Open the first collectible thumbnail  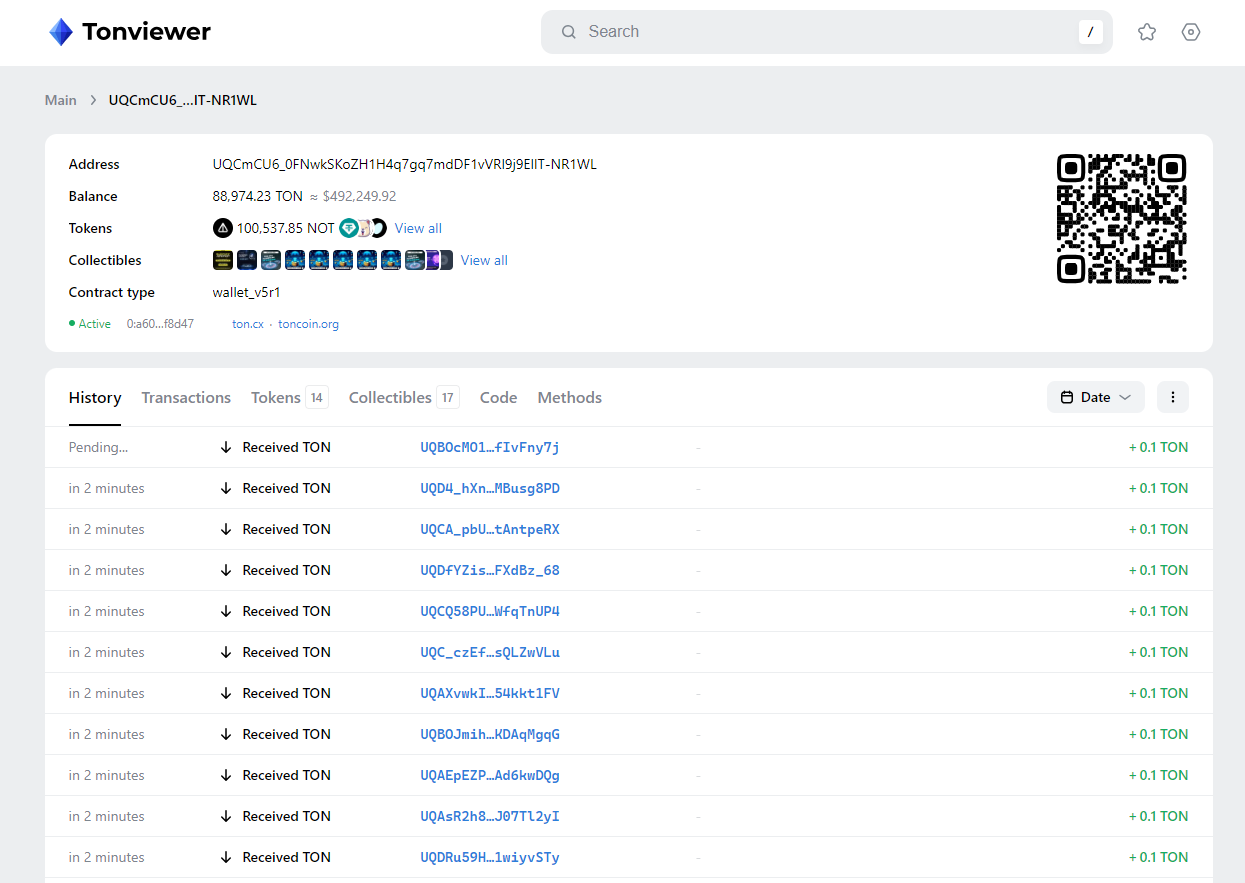tap(223, 260)
